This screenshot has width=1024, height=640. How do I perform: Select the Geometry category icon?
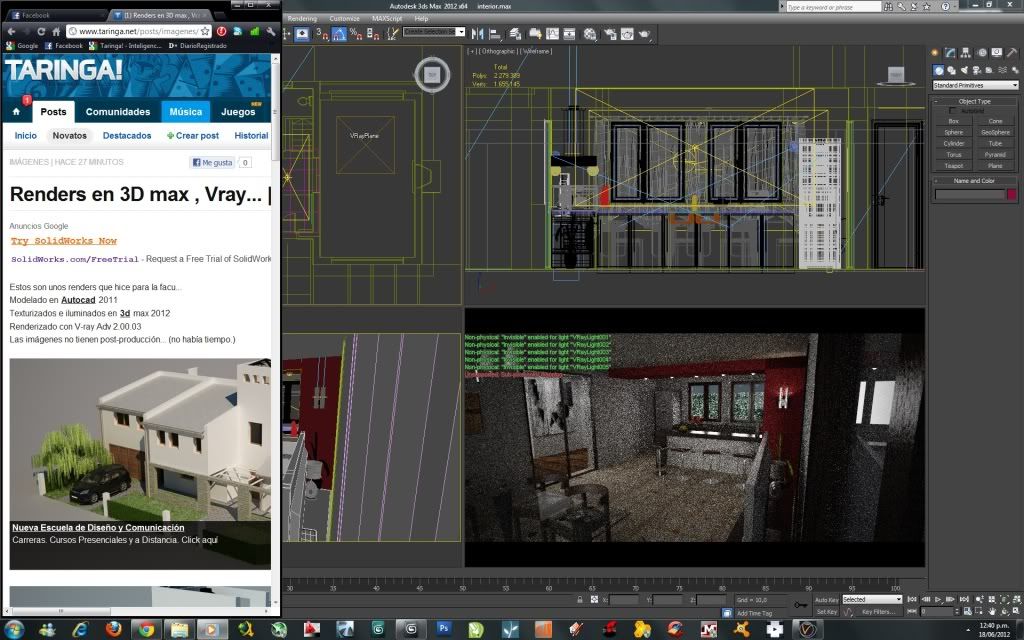tap(938, 70)
